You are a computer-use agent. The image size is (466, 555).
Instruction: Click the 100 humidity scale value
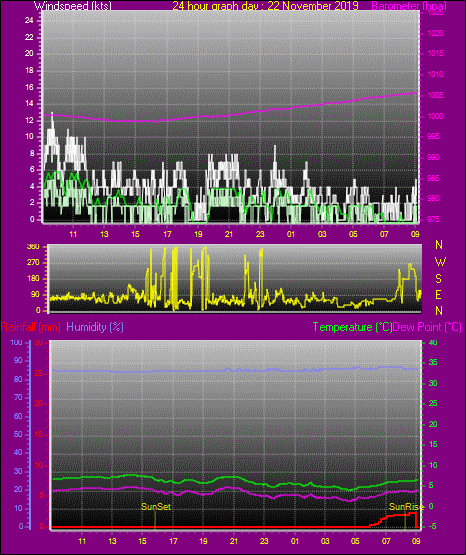point(16,342)
